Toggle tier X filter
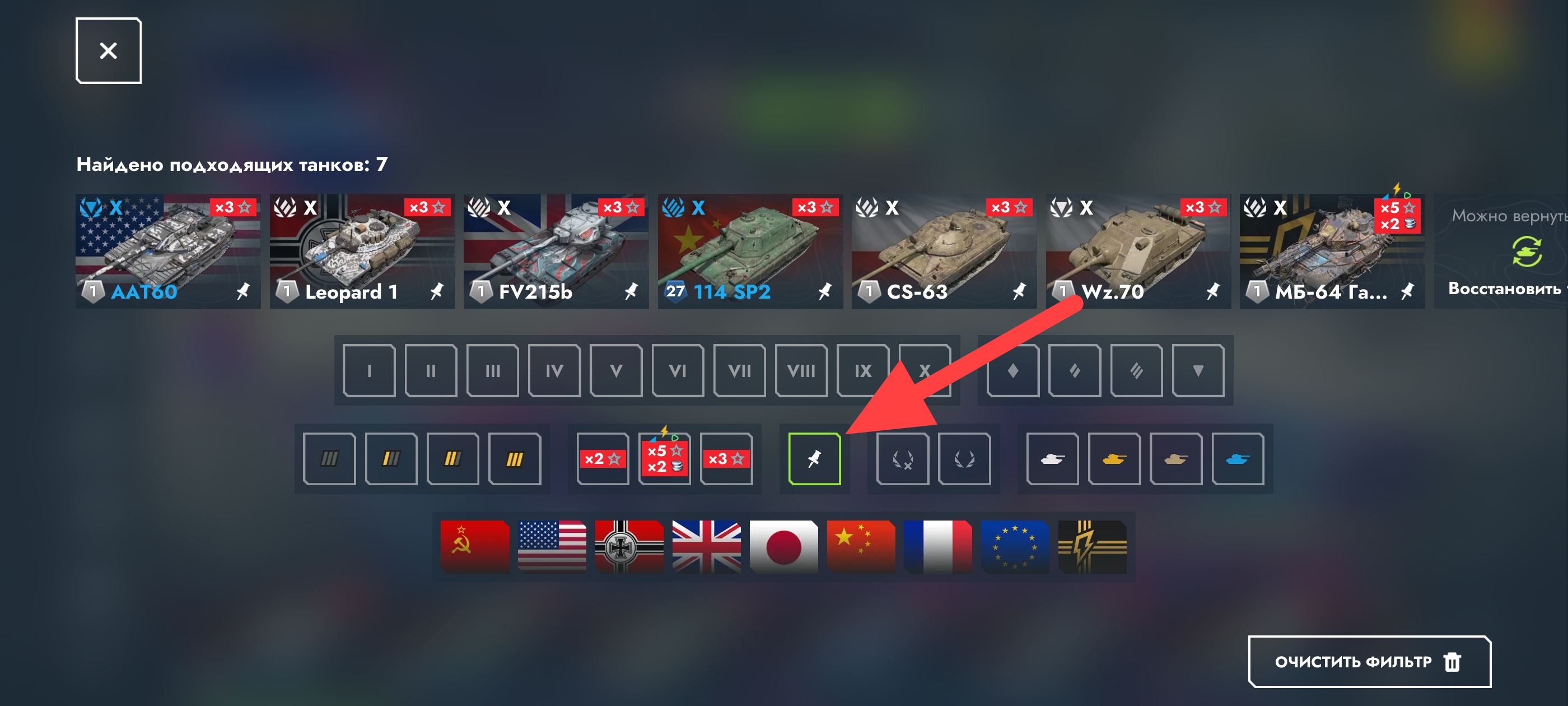This screenshot has height=706, width=1568. click(x=924, y=370)
